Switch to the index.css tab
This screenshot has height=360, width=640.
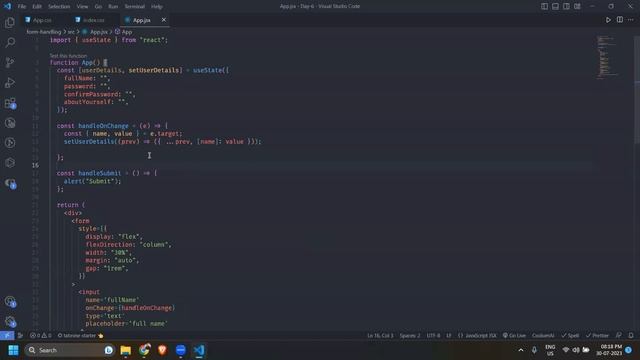pyautogui.click(x=93, y=20)
